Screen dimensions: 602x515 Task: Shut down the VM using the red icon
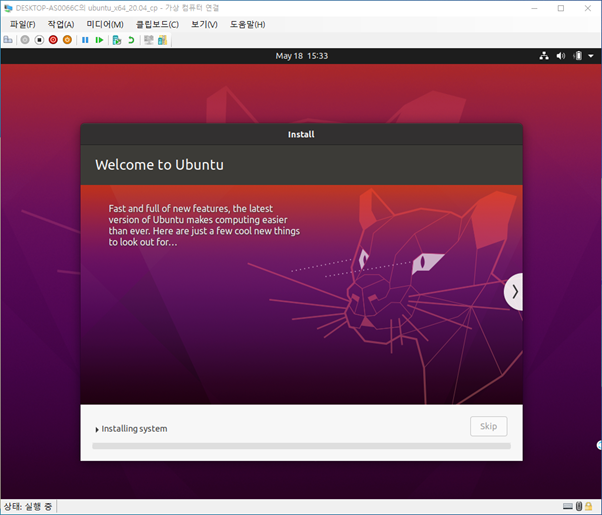coord(53,40)
